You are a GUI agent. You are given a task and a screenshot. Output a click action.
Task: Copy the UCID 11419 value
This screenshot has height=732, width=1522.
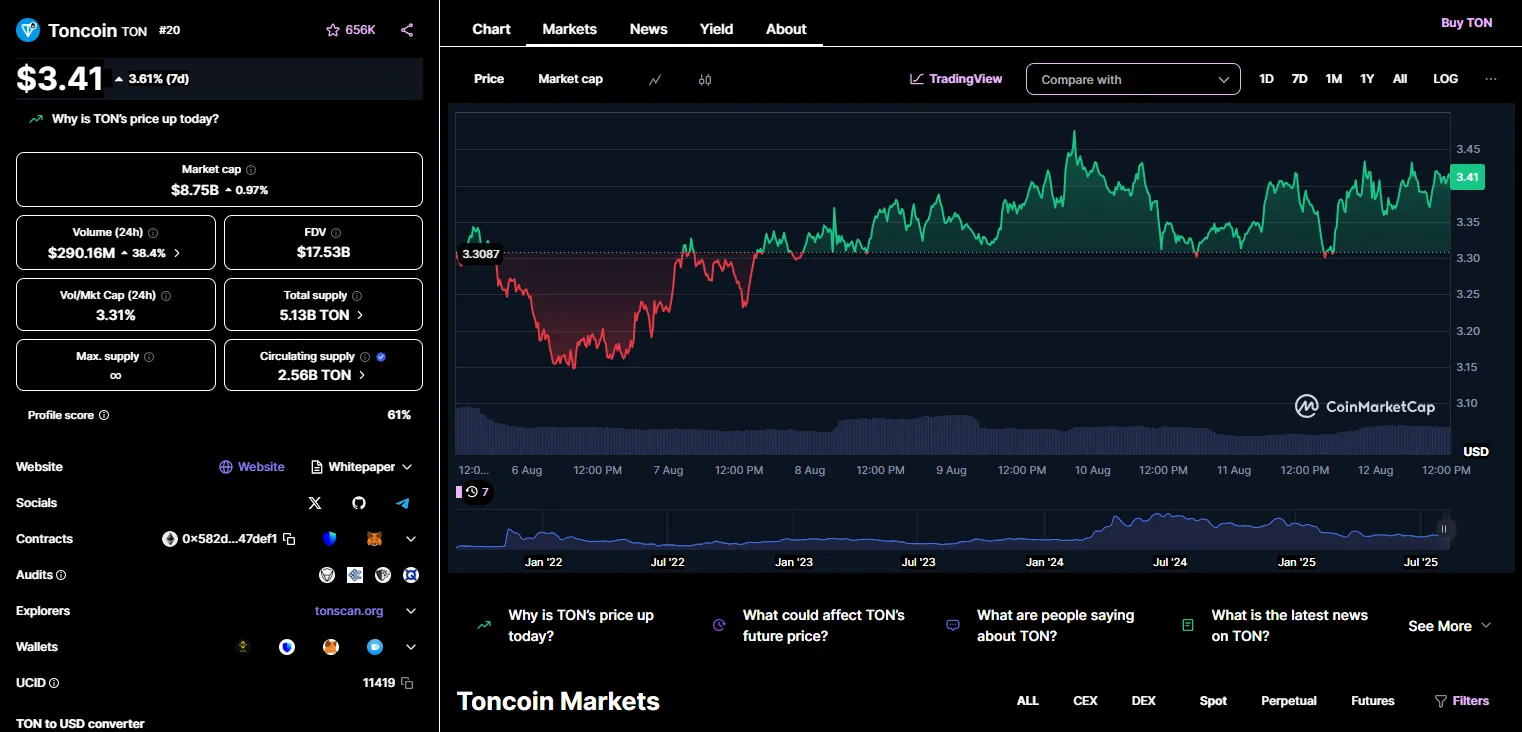point(407,683)
